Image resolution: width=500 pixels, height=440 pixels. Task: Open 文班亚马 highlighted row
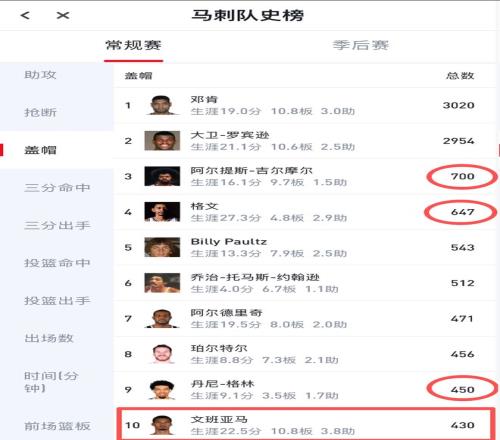[305, 424]
